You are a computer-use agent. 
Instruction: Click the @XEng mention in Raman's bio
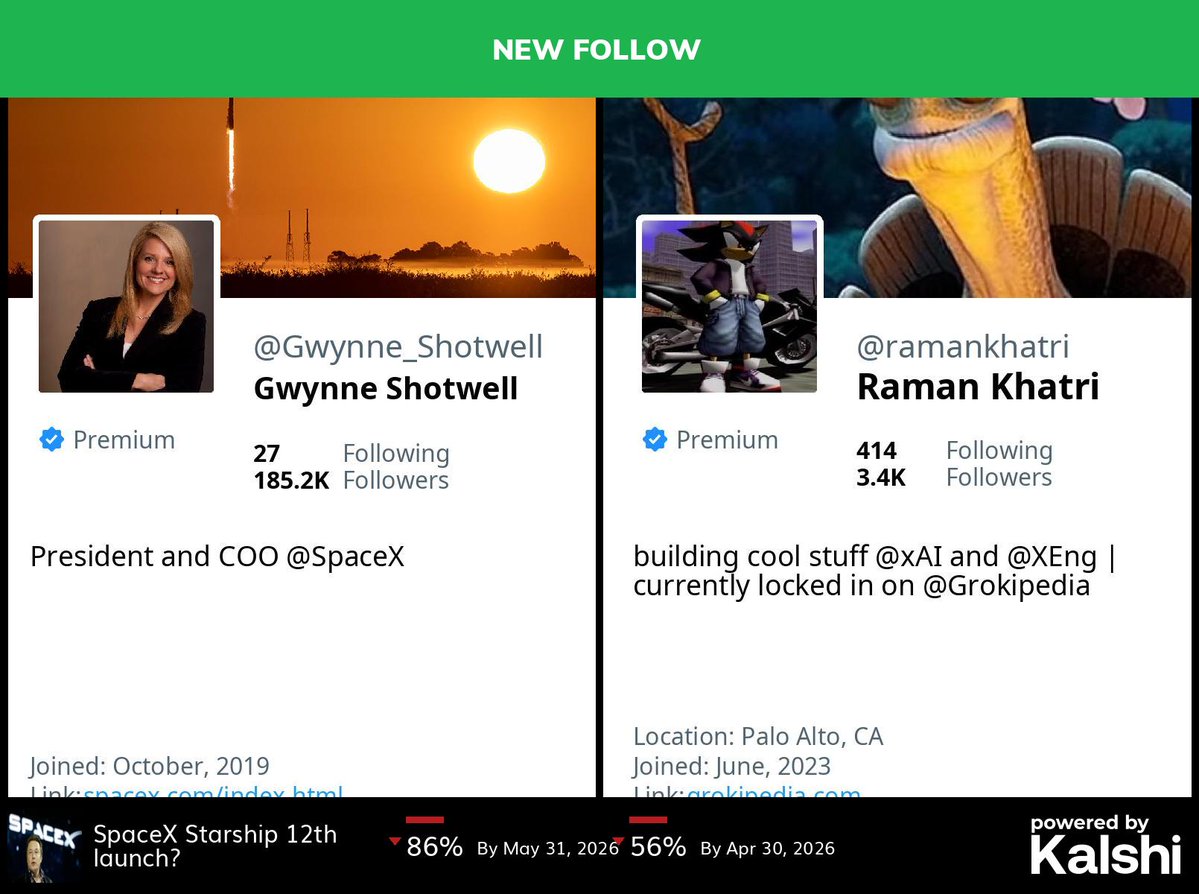click(1051, 556)
